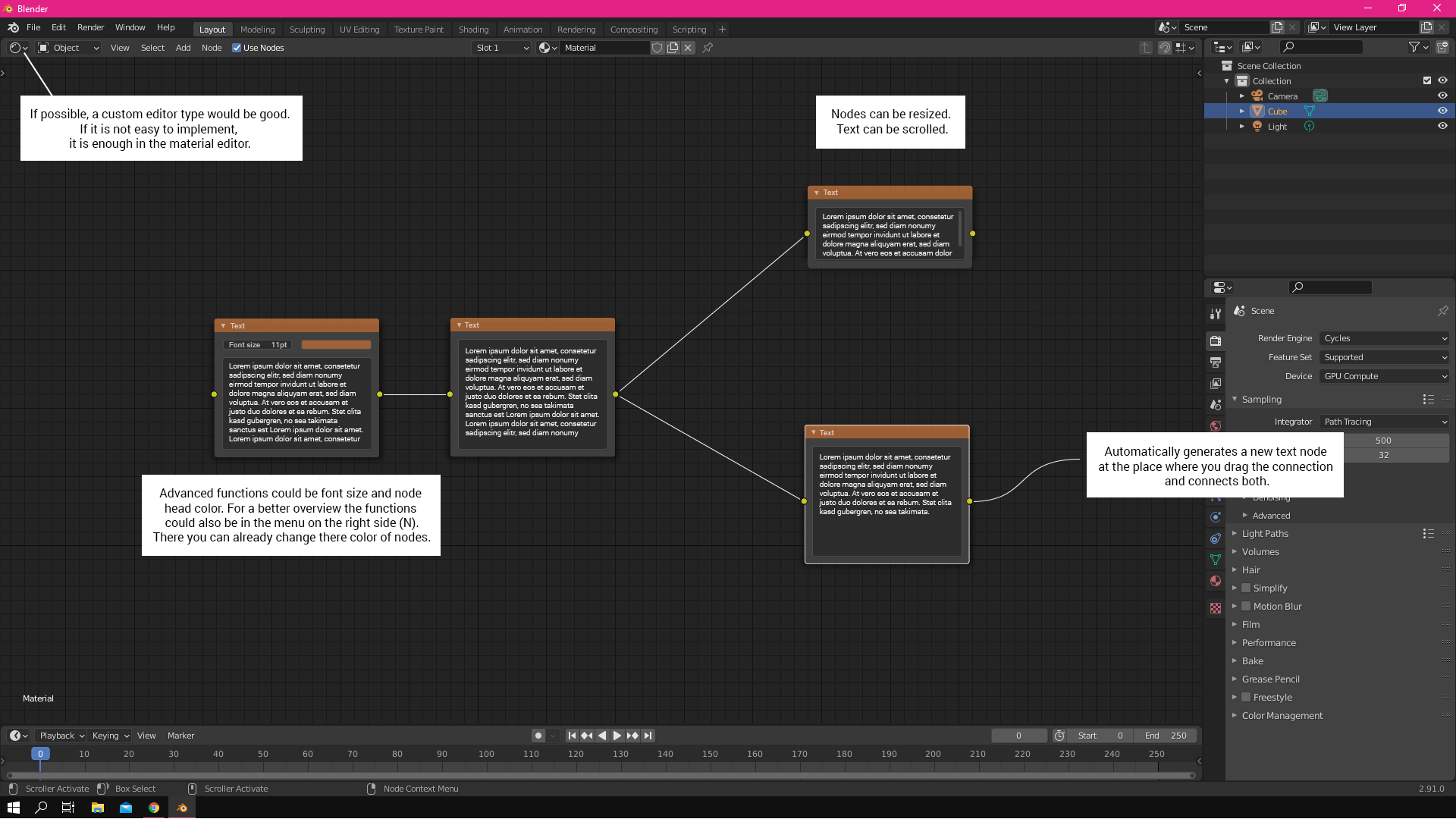The height and width of the screenshot is (819, 1456).
Task: Open the Playback popover in the timeline
Action: tap(61, 736)
